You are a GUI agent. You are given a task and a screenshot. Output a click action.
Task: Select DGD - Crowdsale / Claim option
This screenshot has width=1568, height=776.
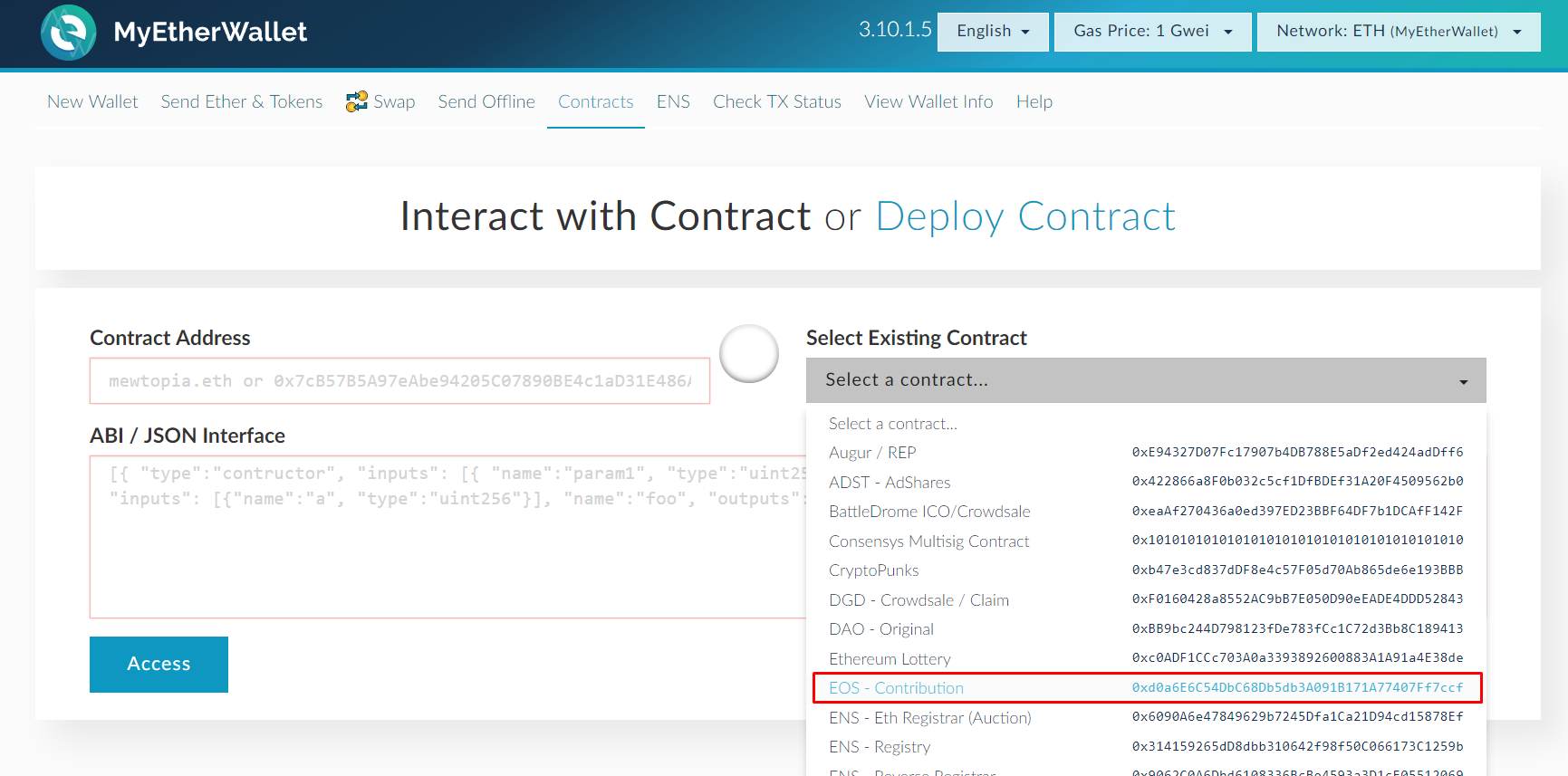point(1146,599)
